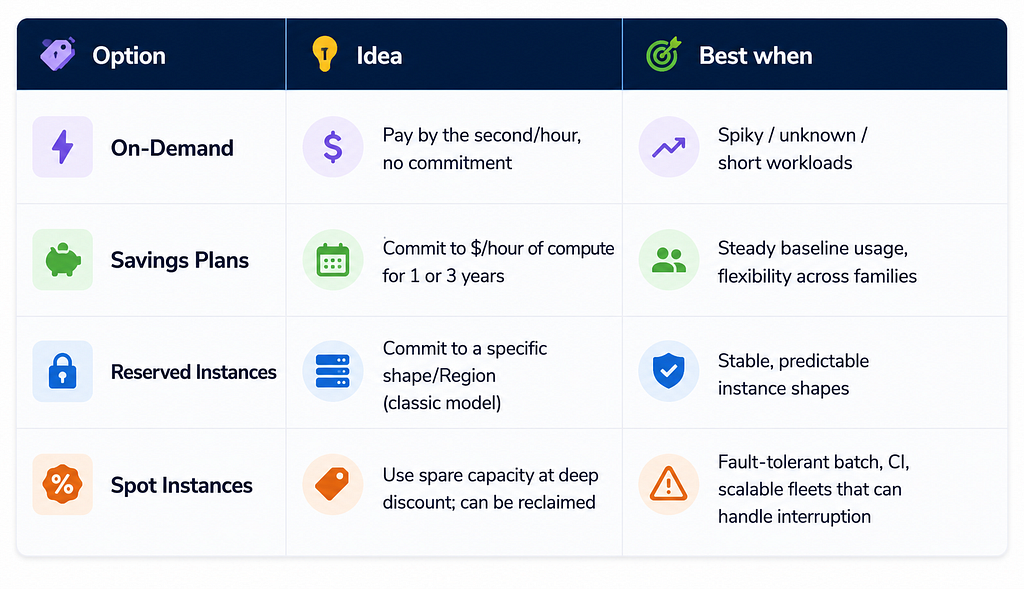Image resolution: width=1024 pixels, height=589 pixels.
Task: Select the green piggy bank icon
Action: tap(63, 260)
